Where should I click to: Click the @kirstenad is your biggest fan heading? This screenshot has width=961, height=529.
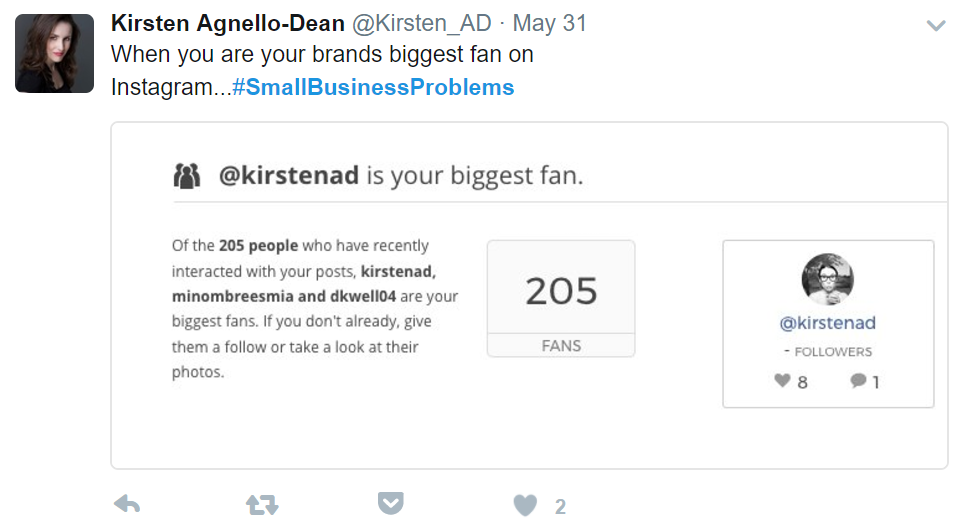point(401,176)
